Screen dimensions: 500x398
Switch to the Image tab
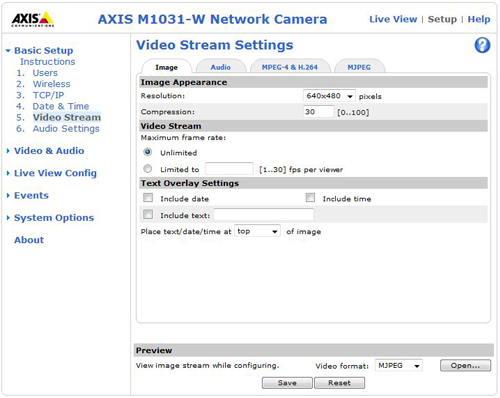(167, 67)
